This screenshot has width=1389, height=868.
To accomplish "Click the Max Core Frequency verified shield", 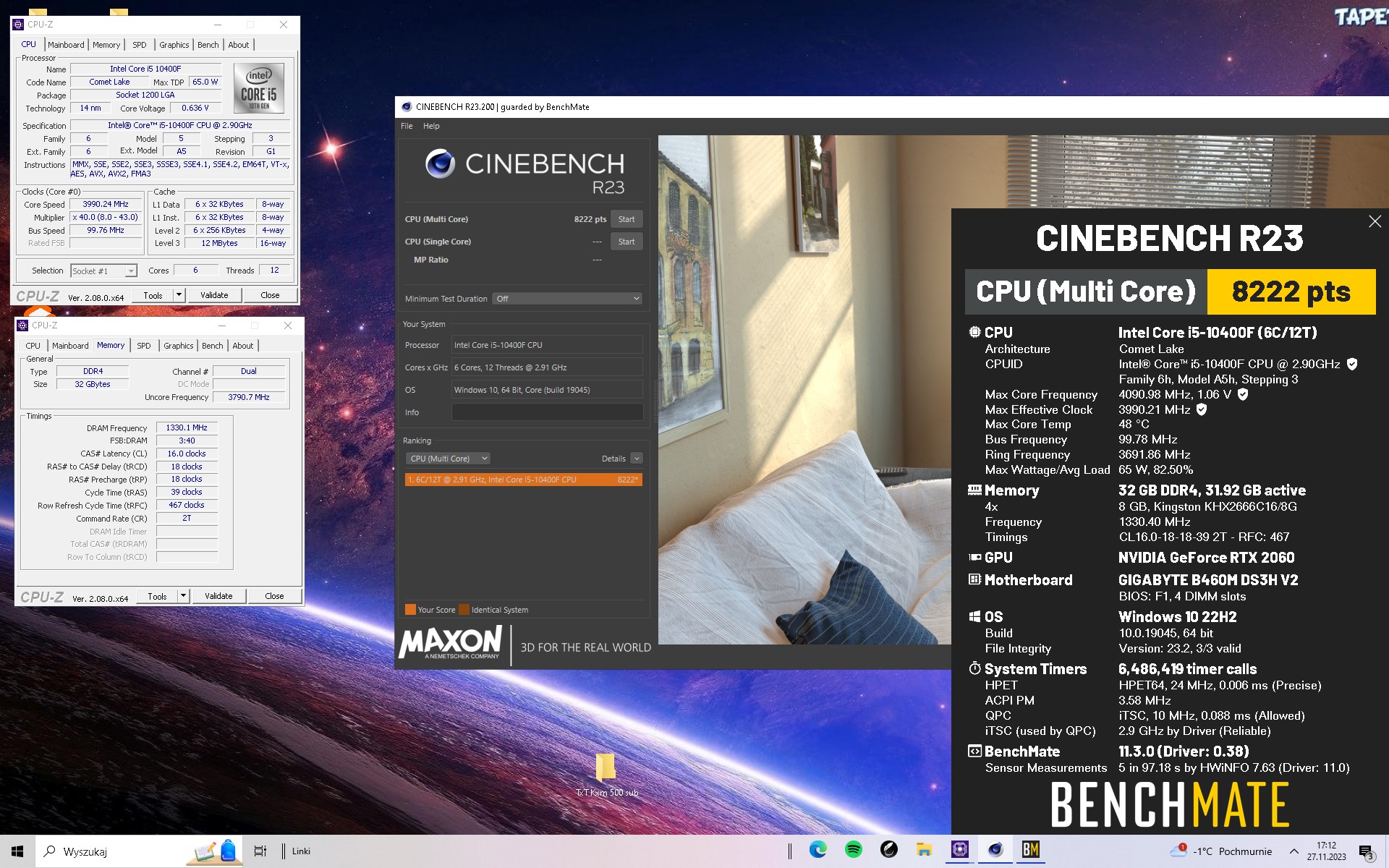I will (1242, 394).
